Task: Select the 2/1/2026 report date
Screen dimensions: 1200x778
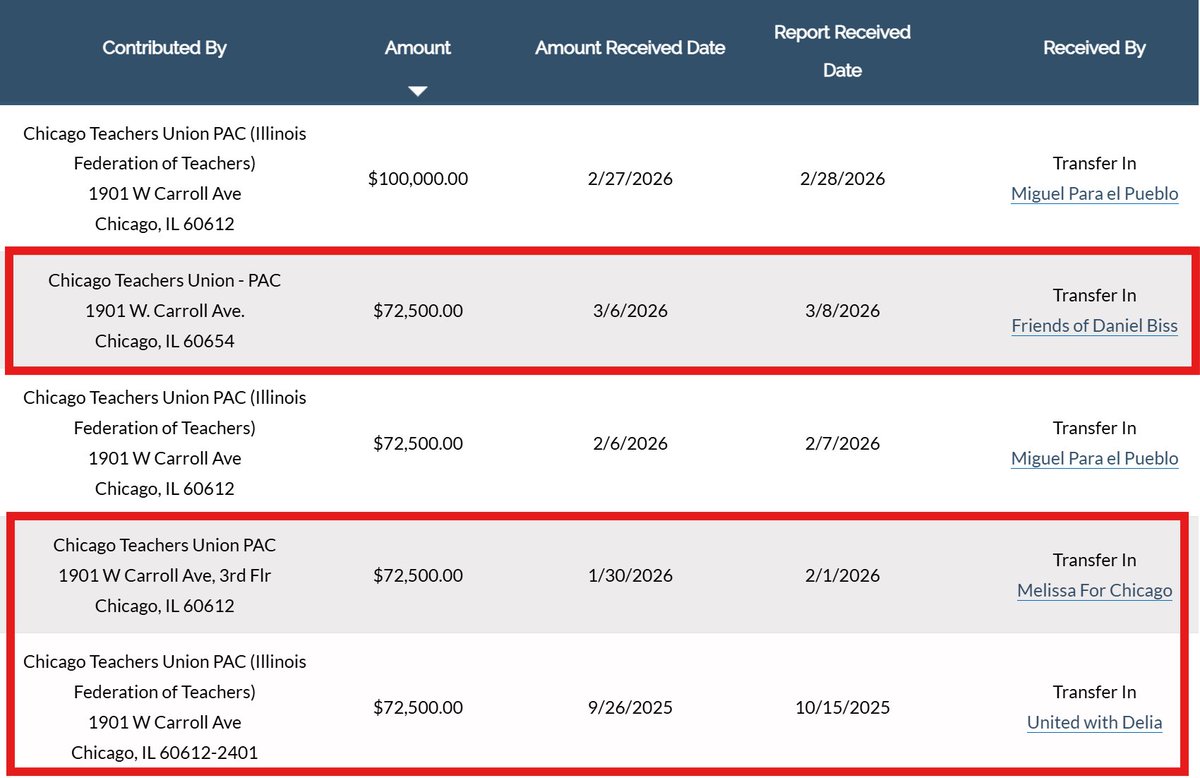Action: coord(842,576)
